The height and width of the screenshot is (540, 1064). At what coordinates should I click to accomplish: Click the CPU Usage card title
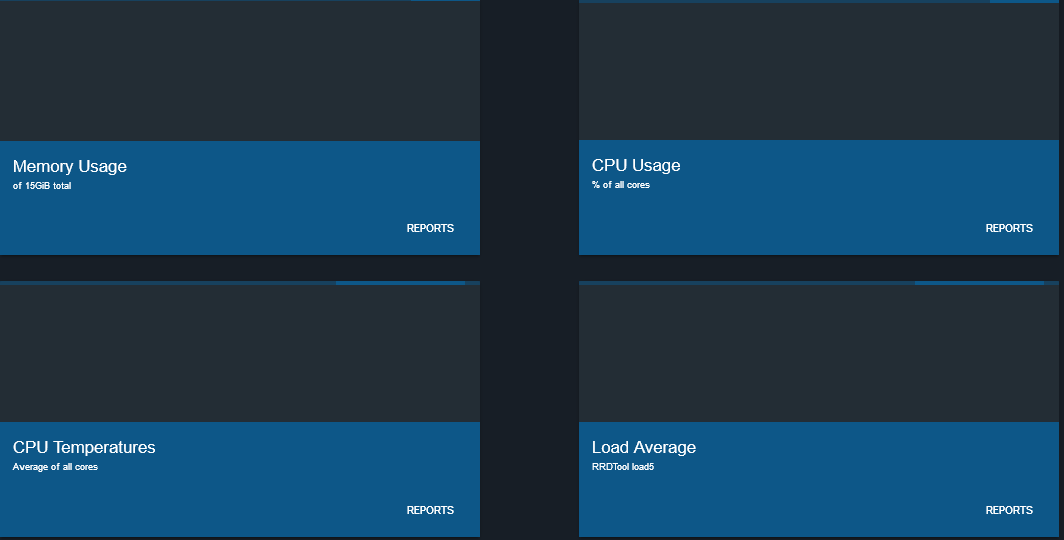click(636, 166)
